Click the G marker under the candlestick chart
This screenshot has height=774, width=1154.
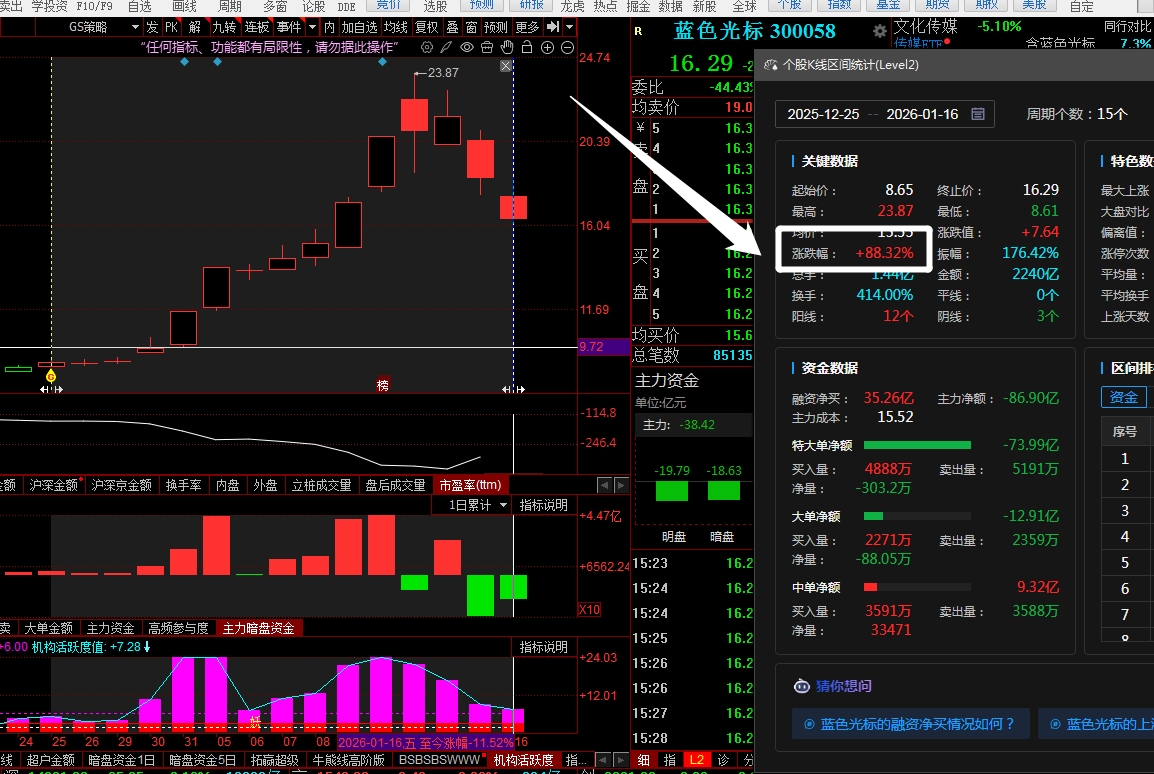tap(51, 377)
